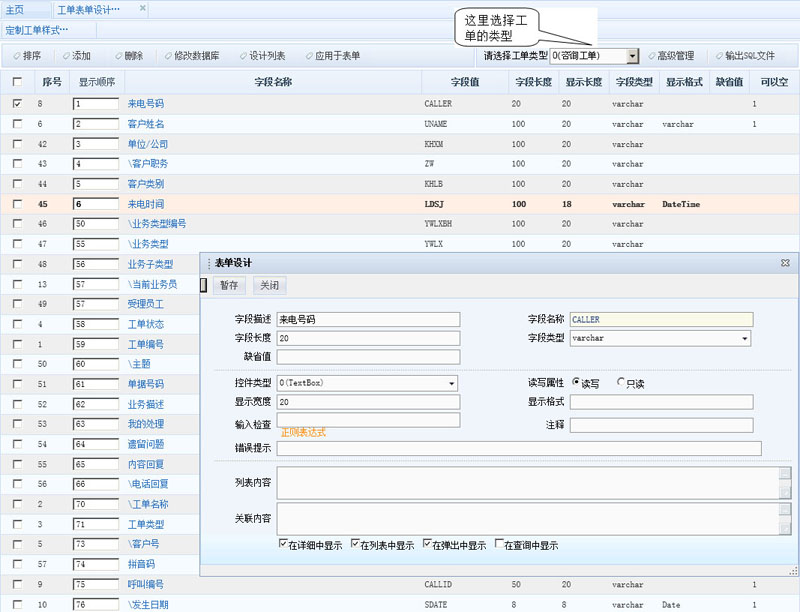This screenshot has width=800, height=612.
Task: Uncheck the 在列表中显示 checkbox
Action: [355, 544]
